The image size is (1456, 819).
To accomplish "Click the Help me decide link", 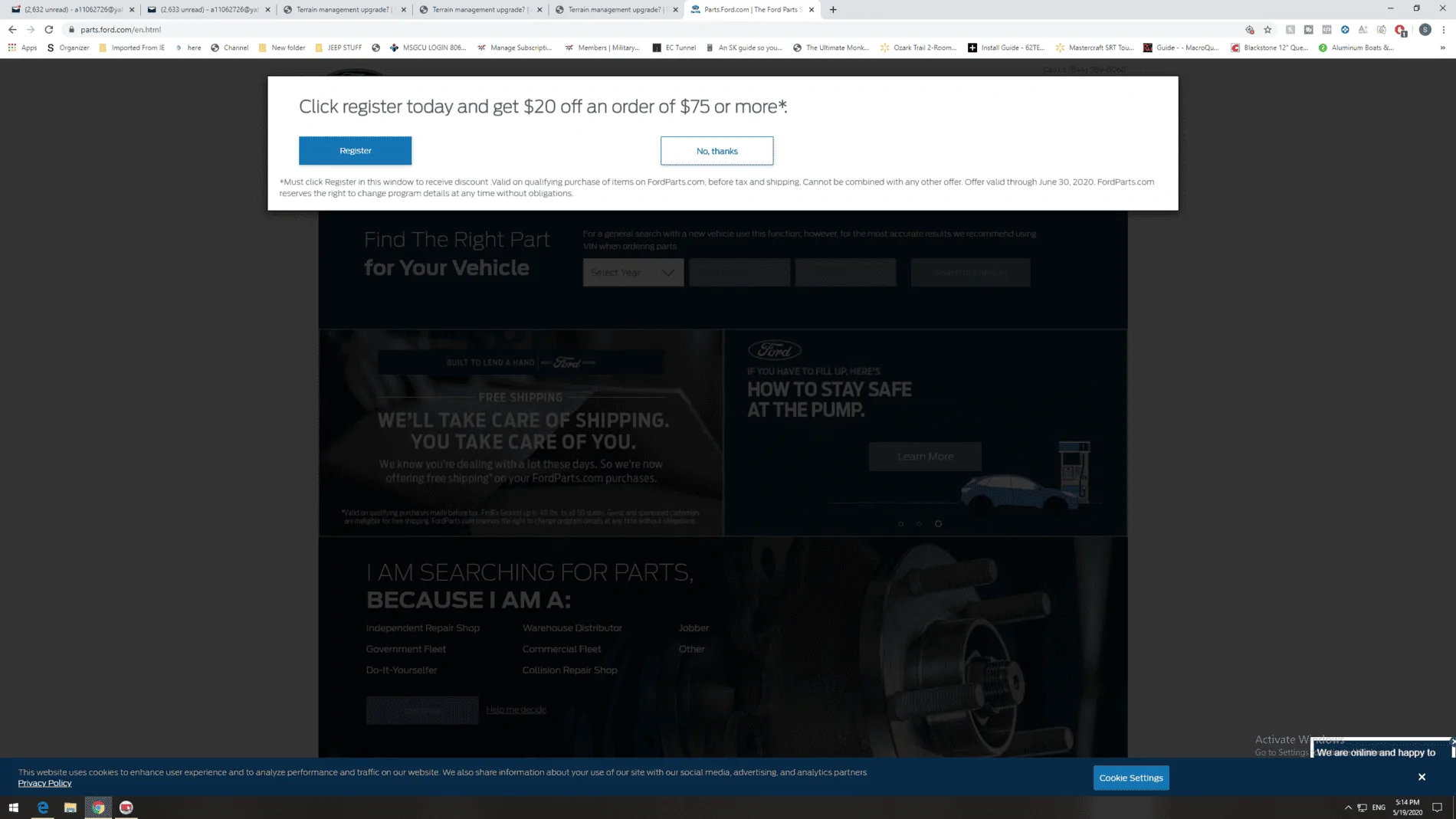I will point(516,710).
